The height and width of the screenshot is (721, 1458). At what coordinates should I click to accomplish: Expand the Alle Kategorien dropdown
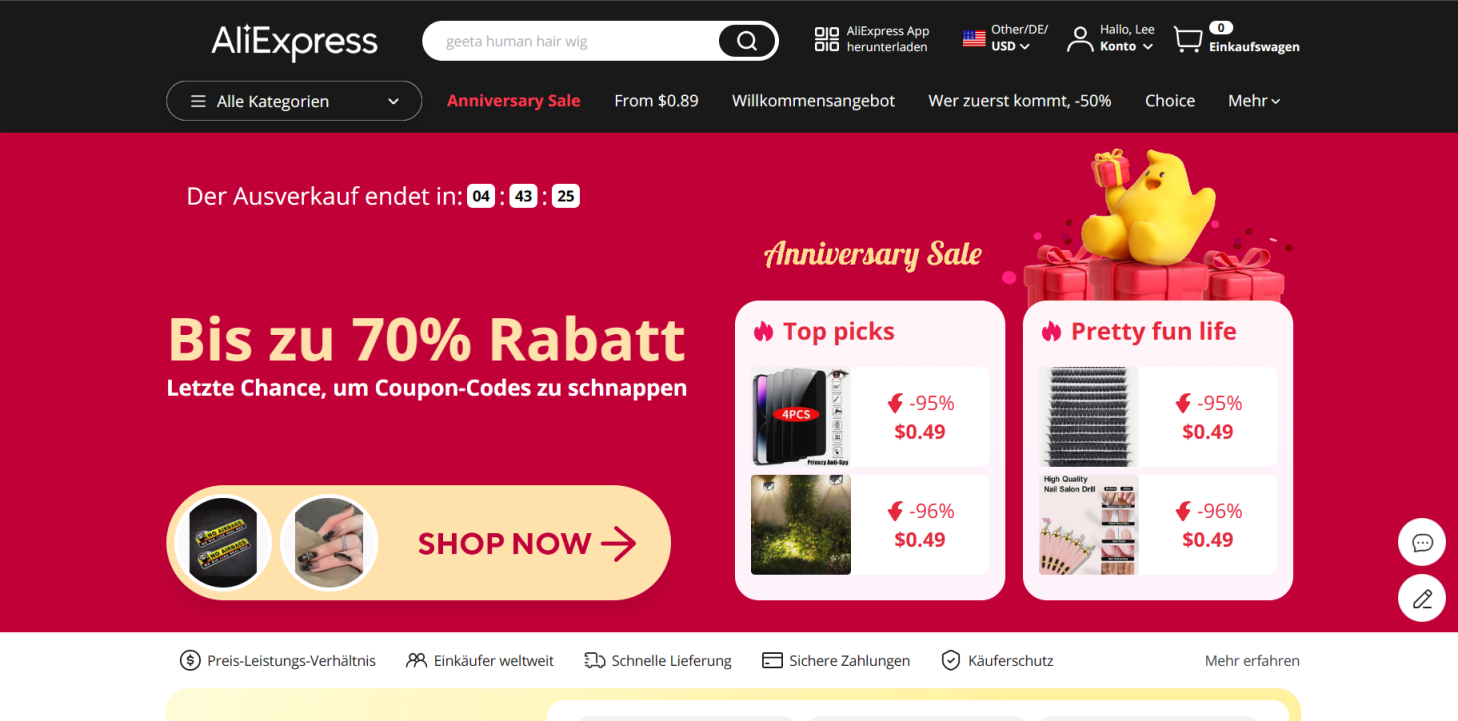294,101
